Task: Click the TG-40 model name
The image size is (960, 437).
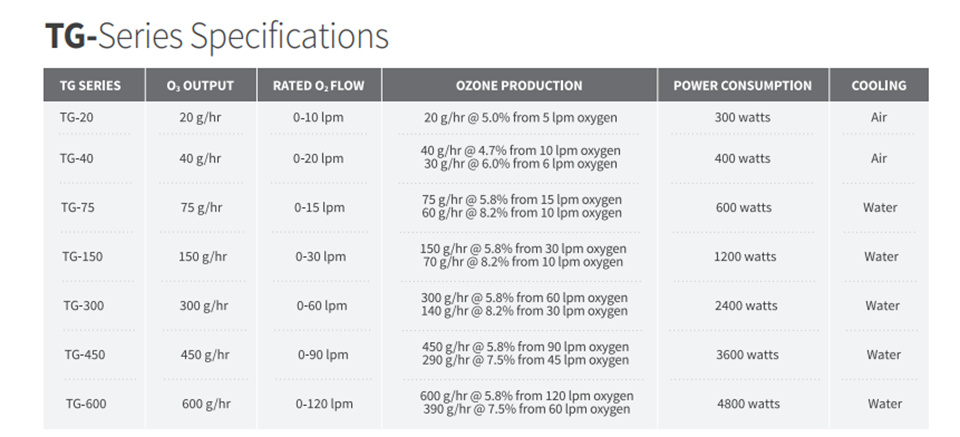Action: pos(77,159)
